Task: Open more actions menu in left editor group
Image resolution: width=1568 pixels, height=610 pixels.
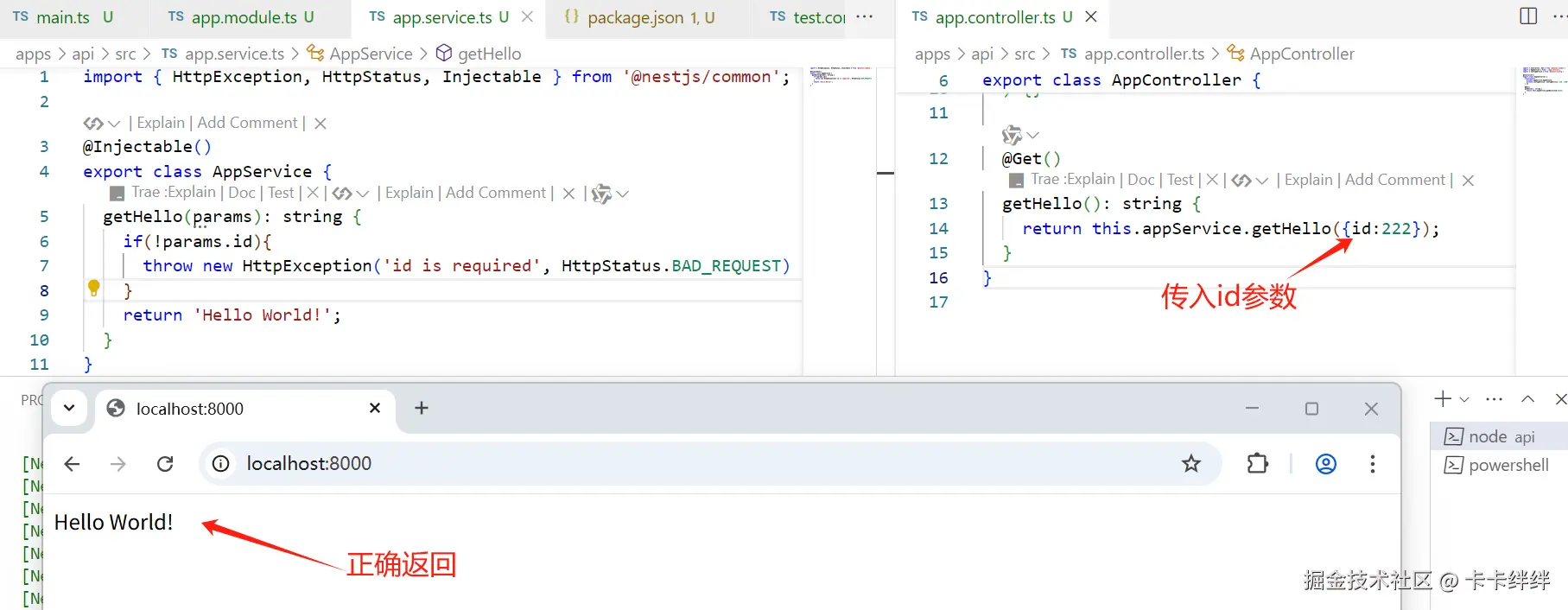Action: click(x=864, y=17)
